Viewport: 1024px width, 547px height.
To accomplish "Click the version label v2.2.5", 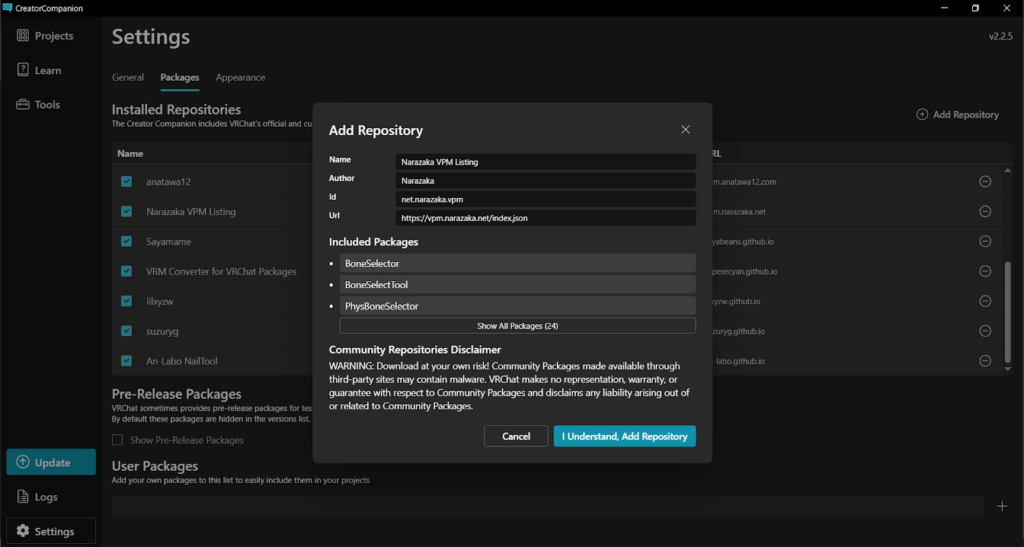I will tap(1000, 37).
